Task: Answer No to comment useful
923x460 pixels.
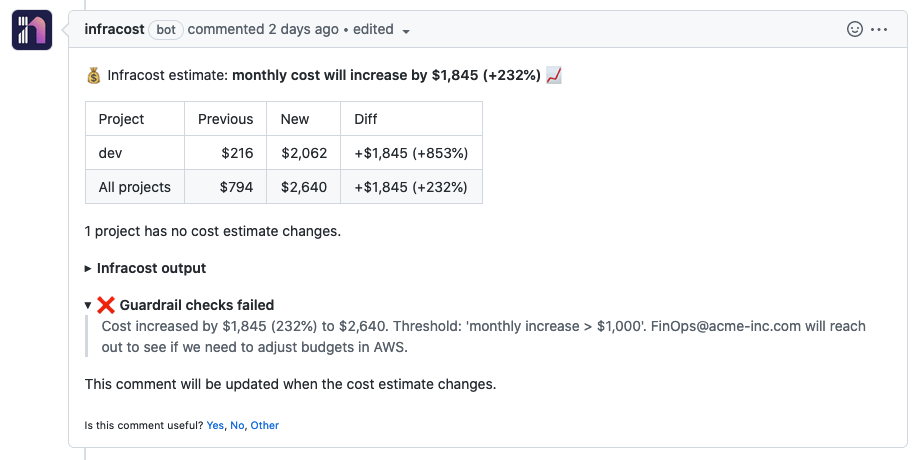Action: (x=237, y=425)
